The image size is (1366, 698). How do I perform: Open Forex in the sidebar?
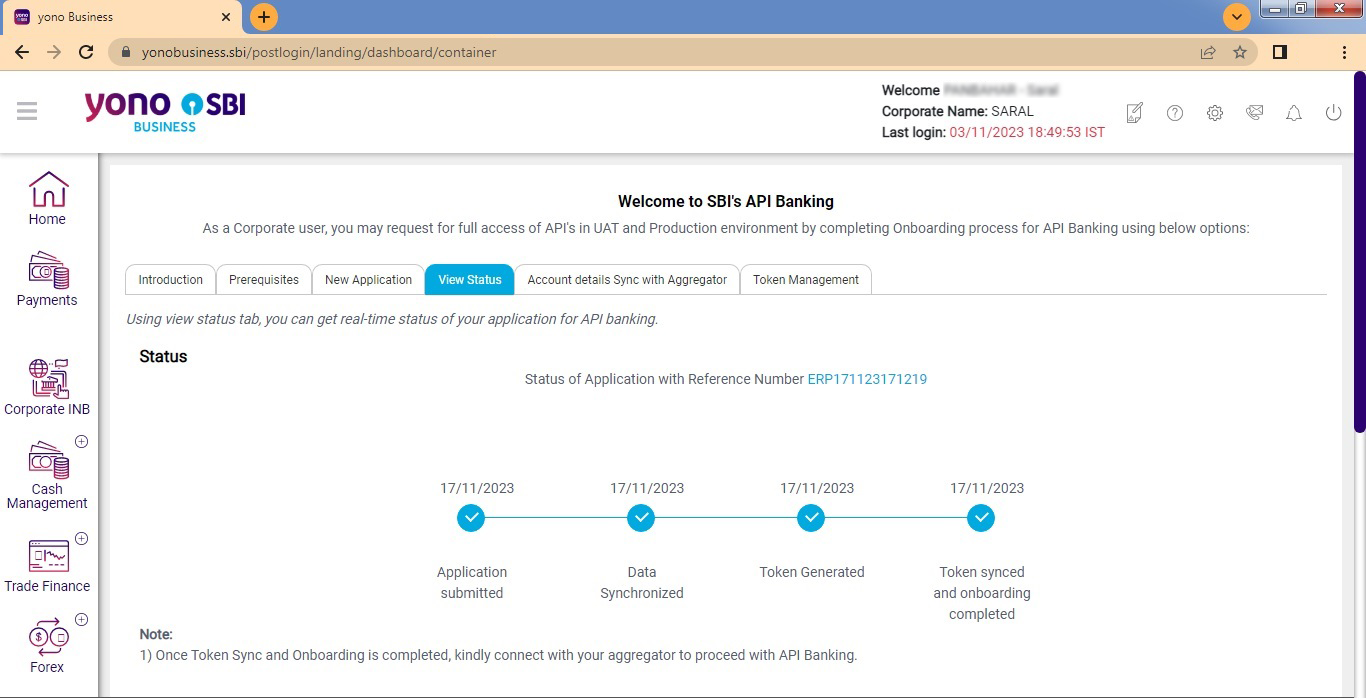(x=47, y=646)
